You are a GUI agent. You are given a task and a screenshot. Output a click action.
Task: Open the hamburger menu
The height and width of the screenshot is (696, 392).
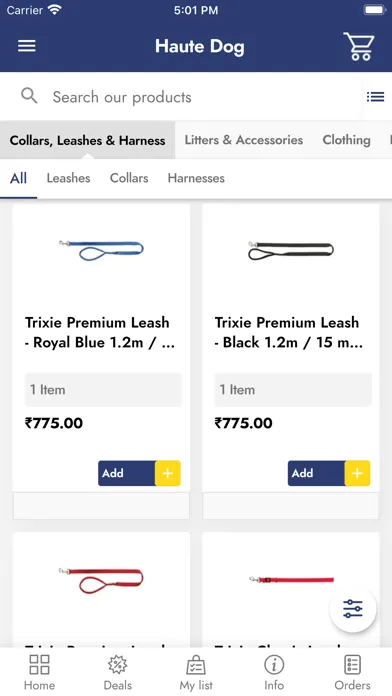pyautogui.click(x=27, y=46)
